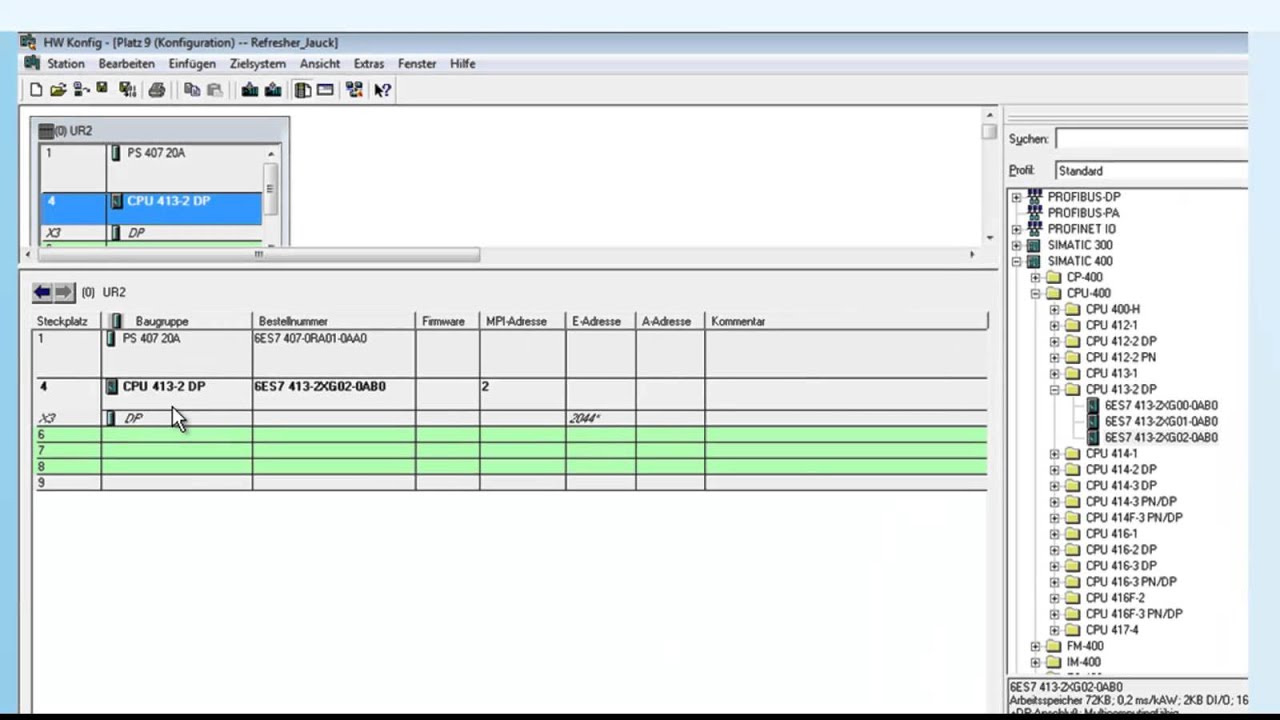Click the E-Adresse value 2044 cell
The width and height of the screenshot is (1280, 720).
click(x=601, y=418)
